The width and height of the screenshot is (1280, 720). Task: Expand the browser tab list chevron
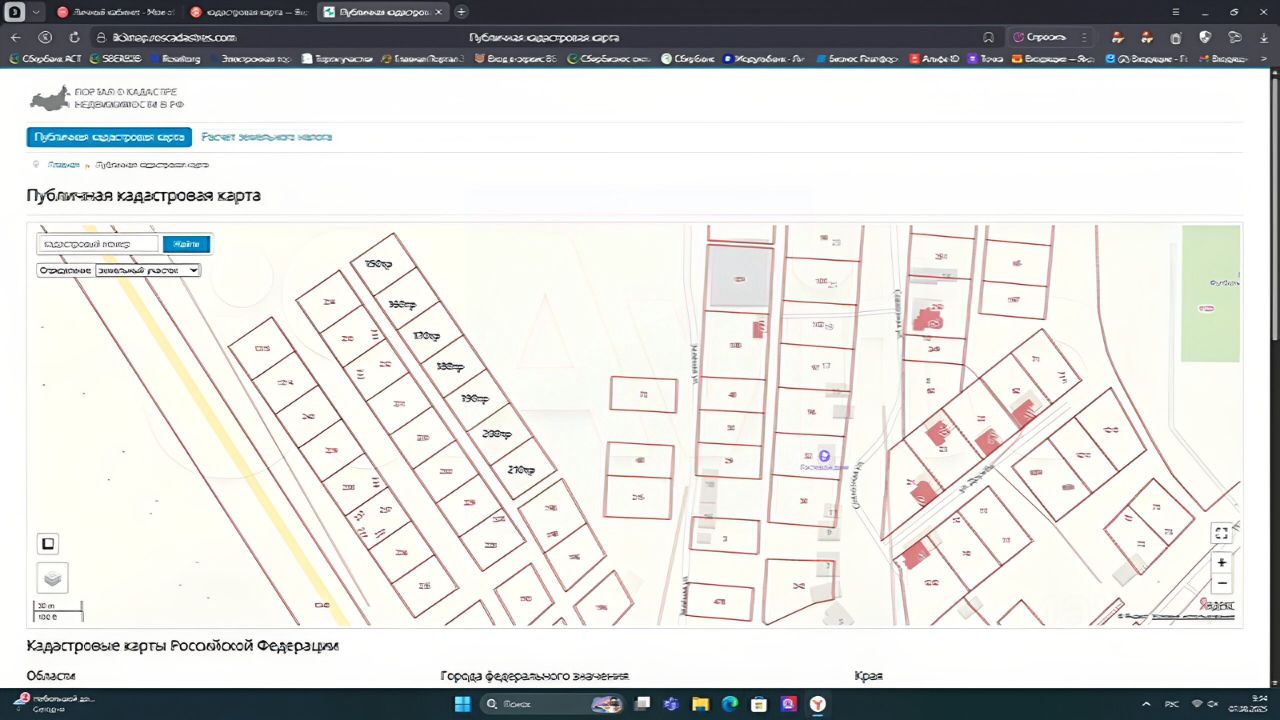37,12
